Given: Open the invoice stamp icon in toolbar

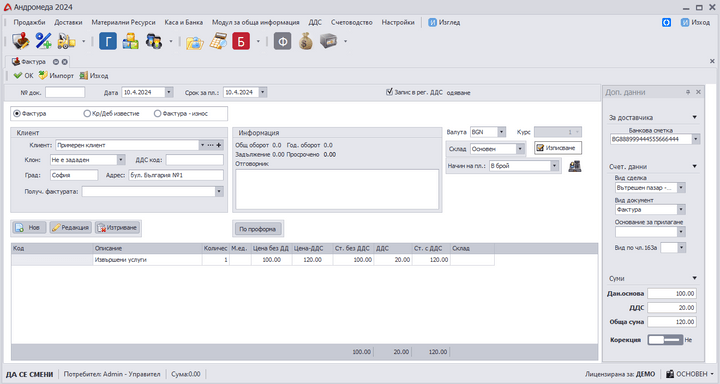Looking at the screenshot, I should pos(20,41).
